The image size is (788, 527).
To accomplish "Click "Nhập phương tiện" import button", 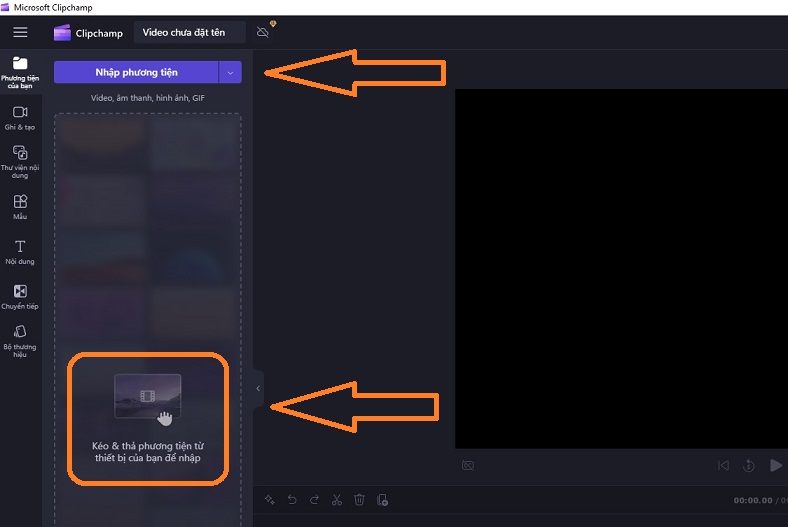I will [x=136, y=72].
